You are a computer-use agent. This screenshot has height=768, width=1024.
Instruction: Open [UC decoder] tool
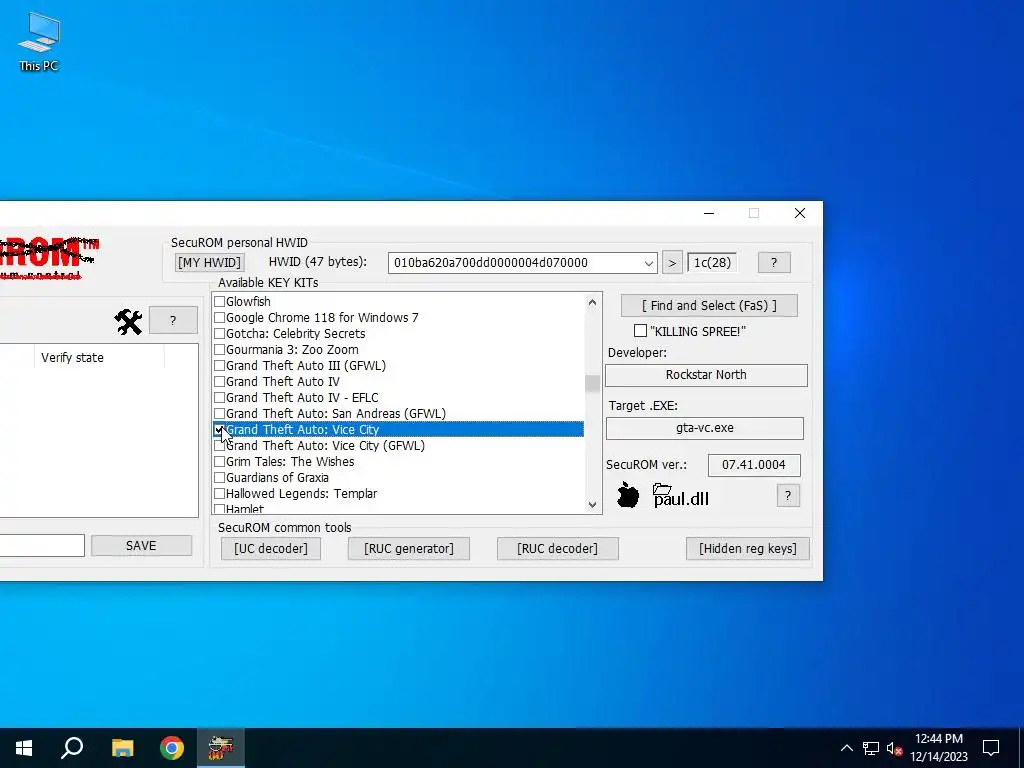271,549
